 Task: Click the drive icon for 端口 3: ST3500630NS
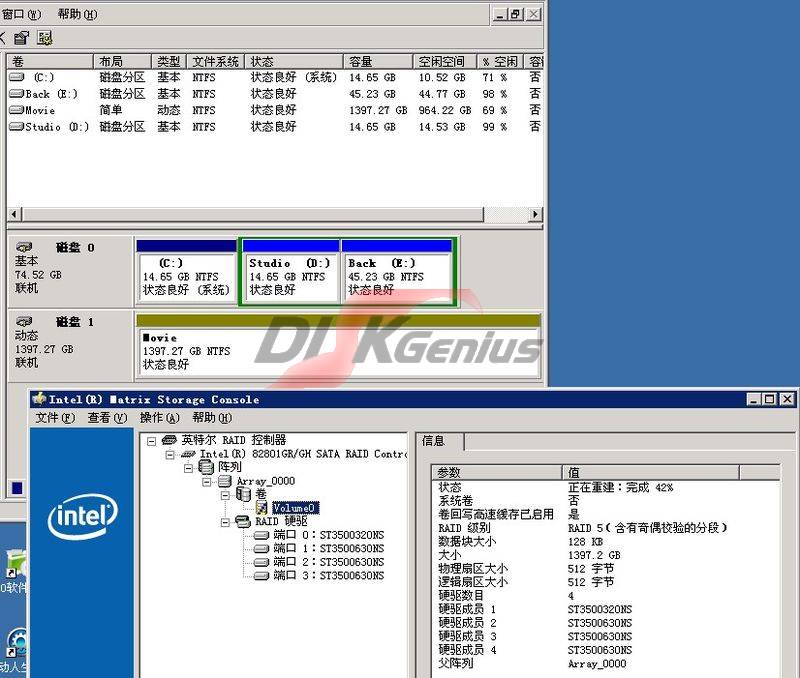click(x=261, y=576)
